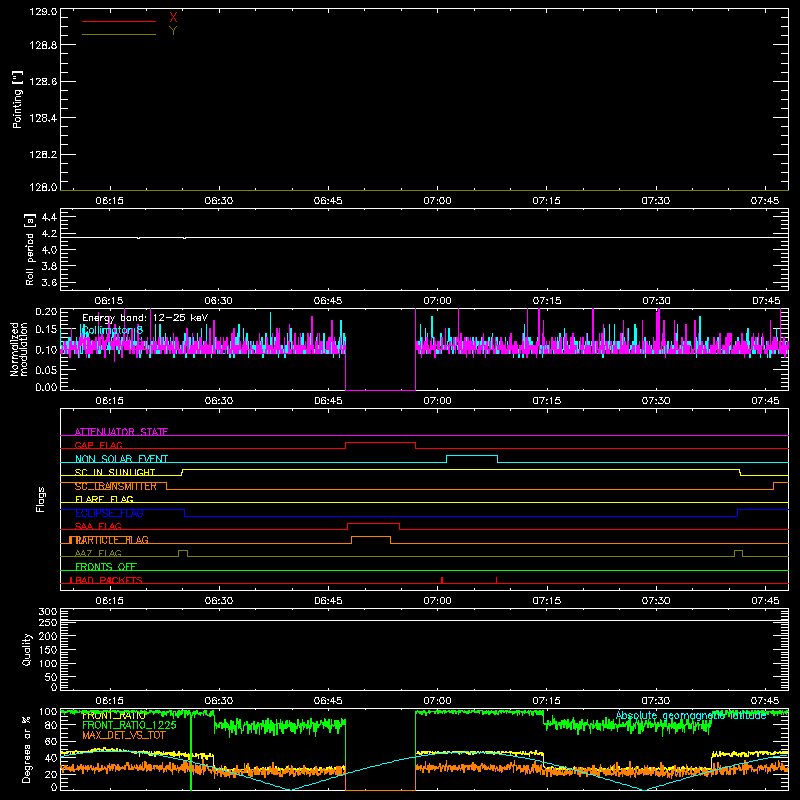The image size is (800, 800).
Task: Click the FRONT_RATIO_1225 legend text
Action: pyautogui.click(x=129, y=725)
